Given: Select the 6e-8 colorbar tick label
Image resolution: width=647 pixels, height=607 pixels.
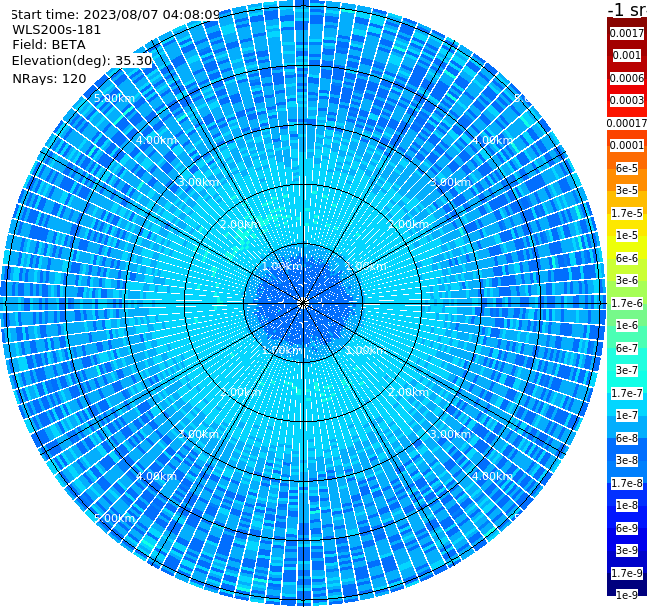Looking at the screenshot, I should point(627,438).
